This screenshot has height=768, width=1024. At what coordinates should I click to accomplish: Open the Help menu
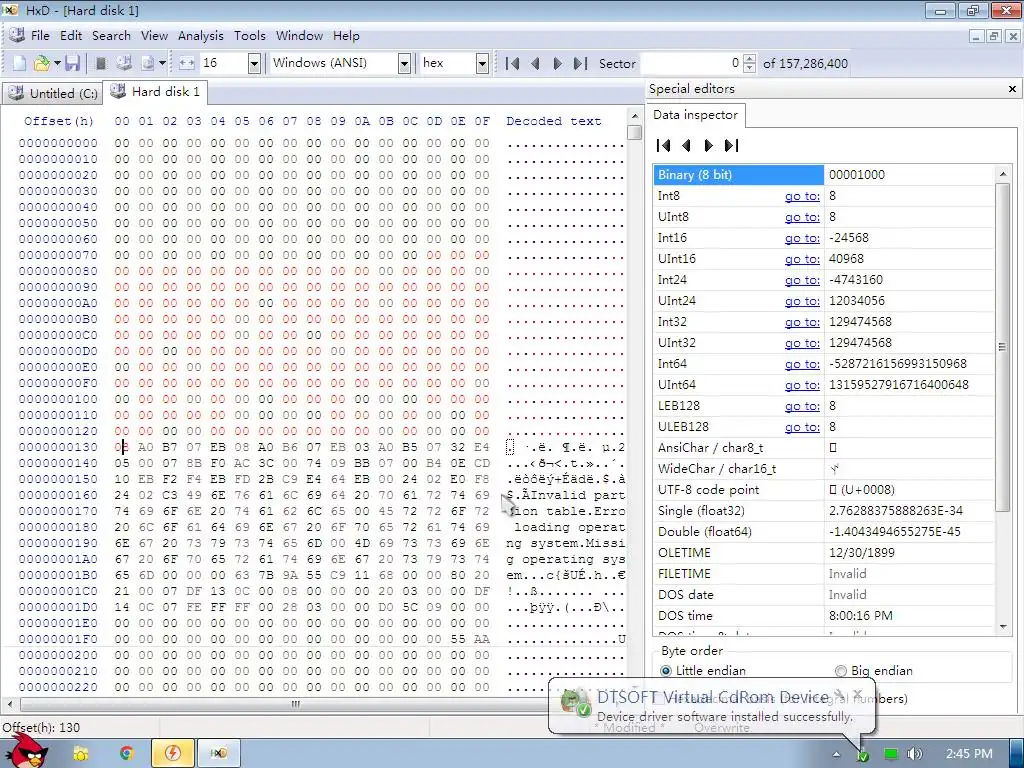[346, 36]
